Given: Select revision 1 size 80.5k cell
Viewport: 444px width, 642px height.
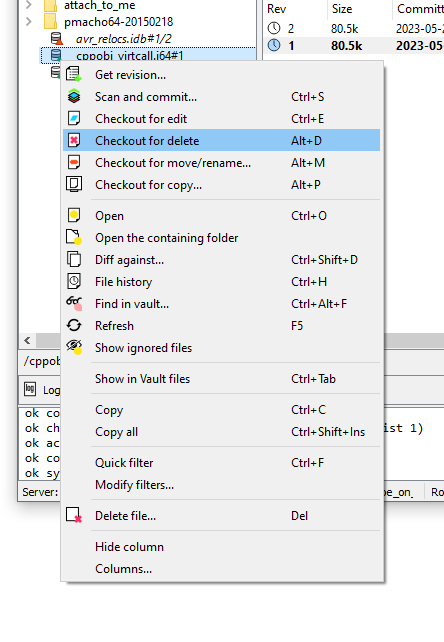Looking at the screenshot, I should [x=347, y=45].
